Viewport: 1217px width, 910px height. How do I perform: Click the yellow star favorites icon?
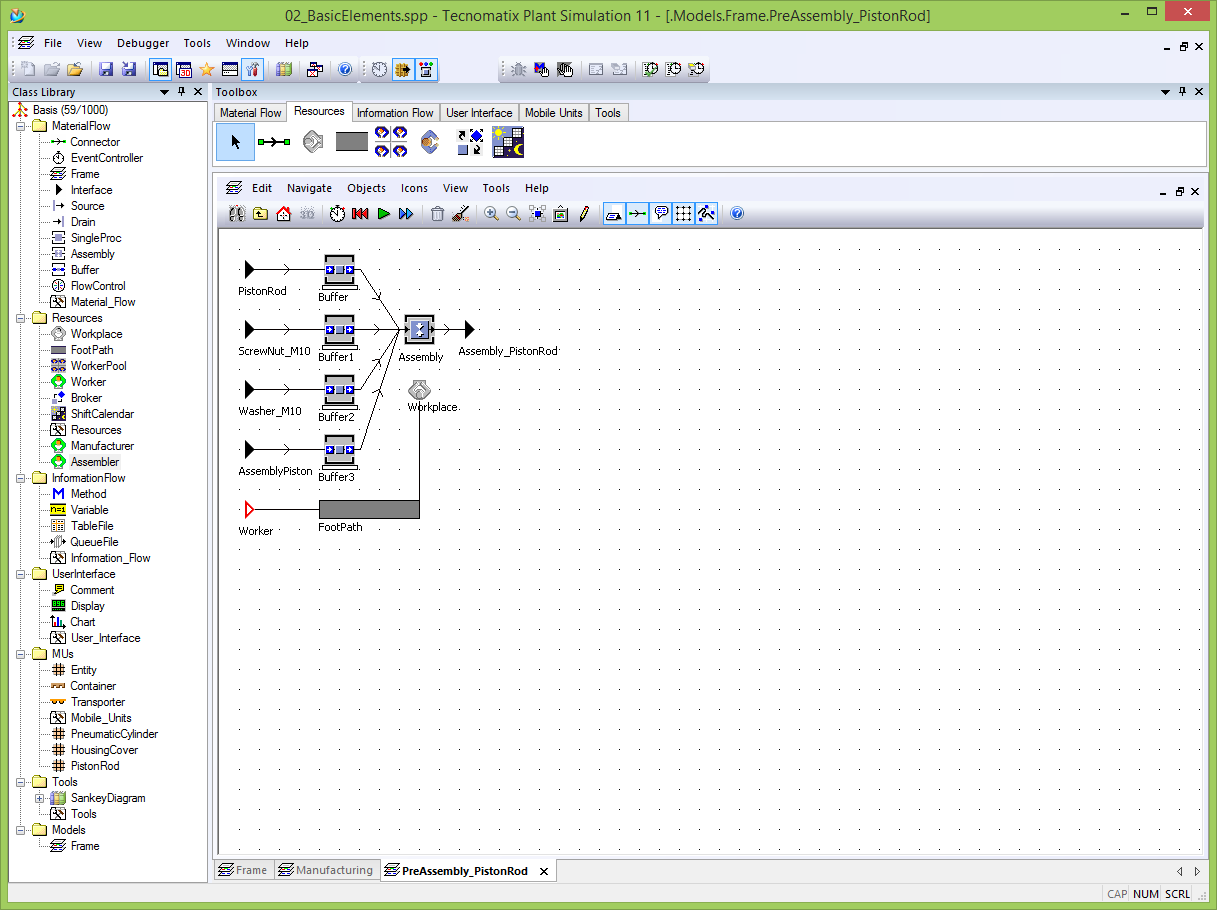[x=207, y=69]
